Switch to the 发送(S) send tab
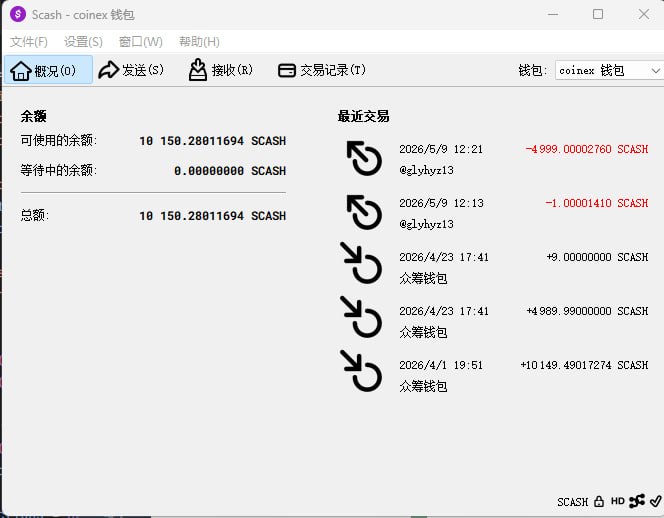Viewport: 664px width, 518px height. pyautogui.click(x=131, y=70)
